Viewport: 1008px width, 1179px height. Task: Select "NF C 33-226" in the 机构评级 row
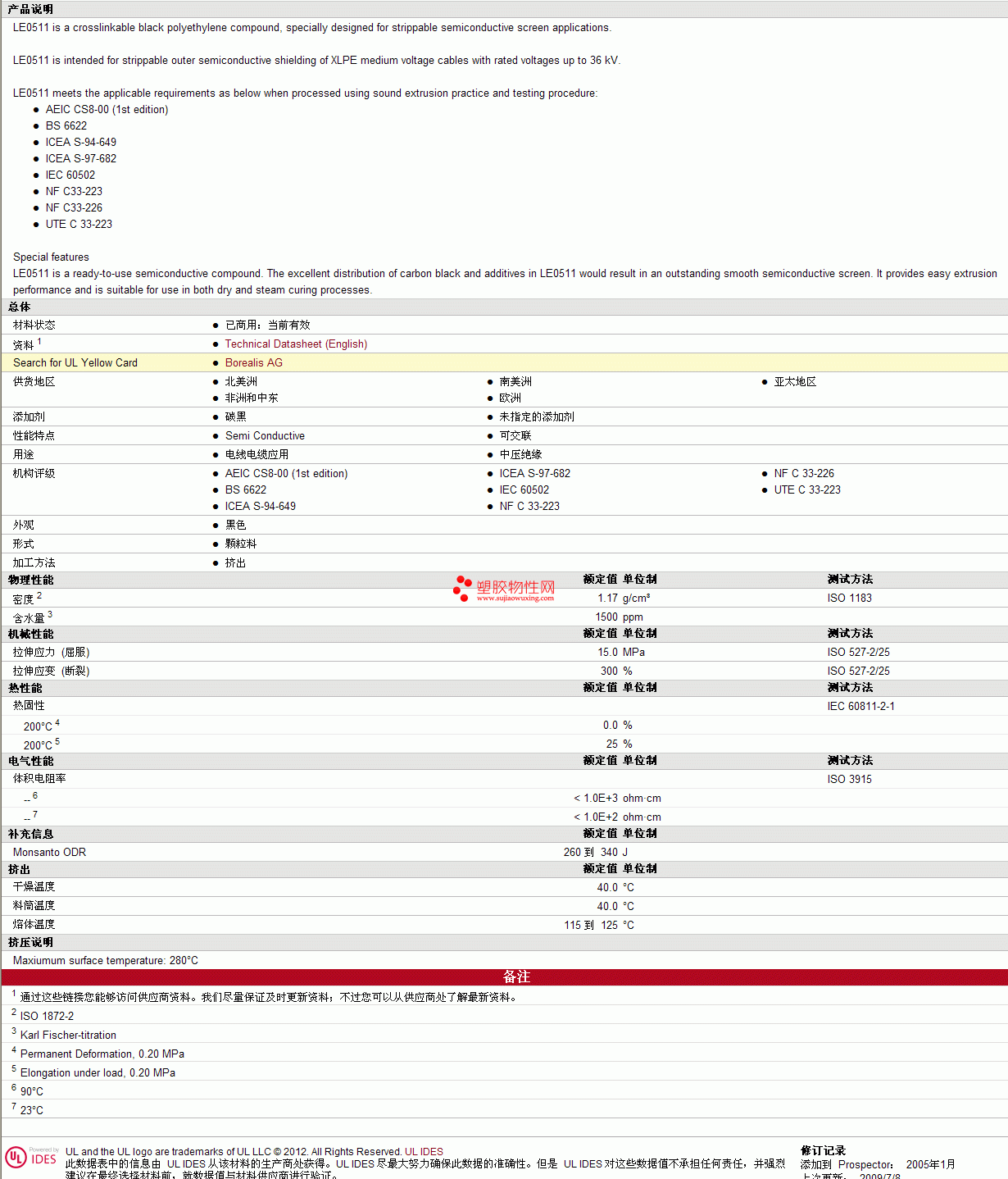click(804, 474)
